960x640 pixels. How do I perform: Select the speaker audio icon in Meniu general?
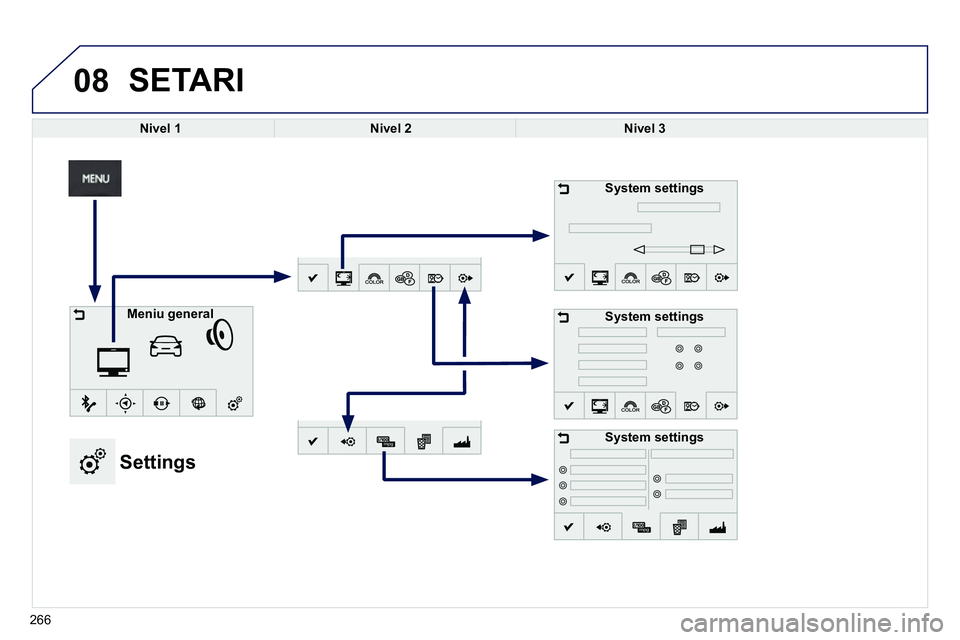[x=220, y=334]
